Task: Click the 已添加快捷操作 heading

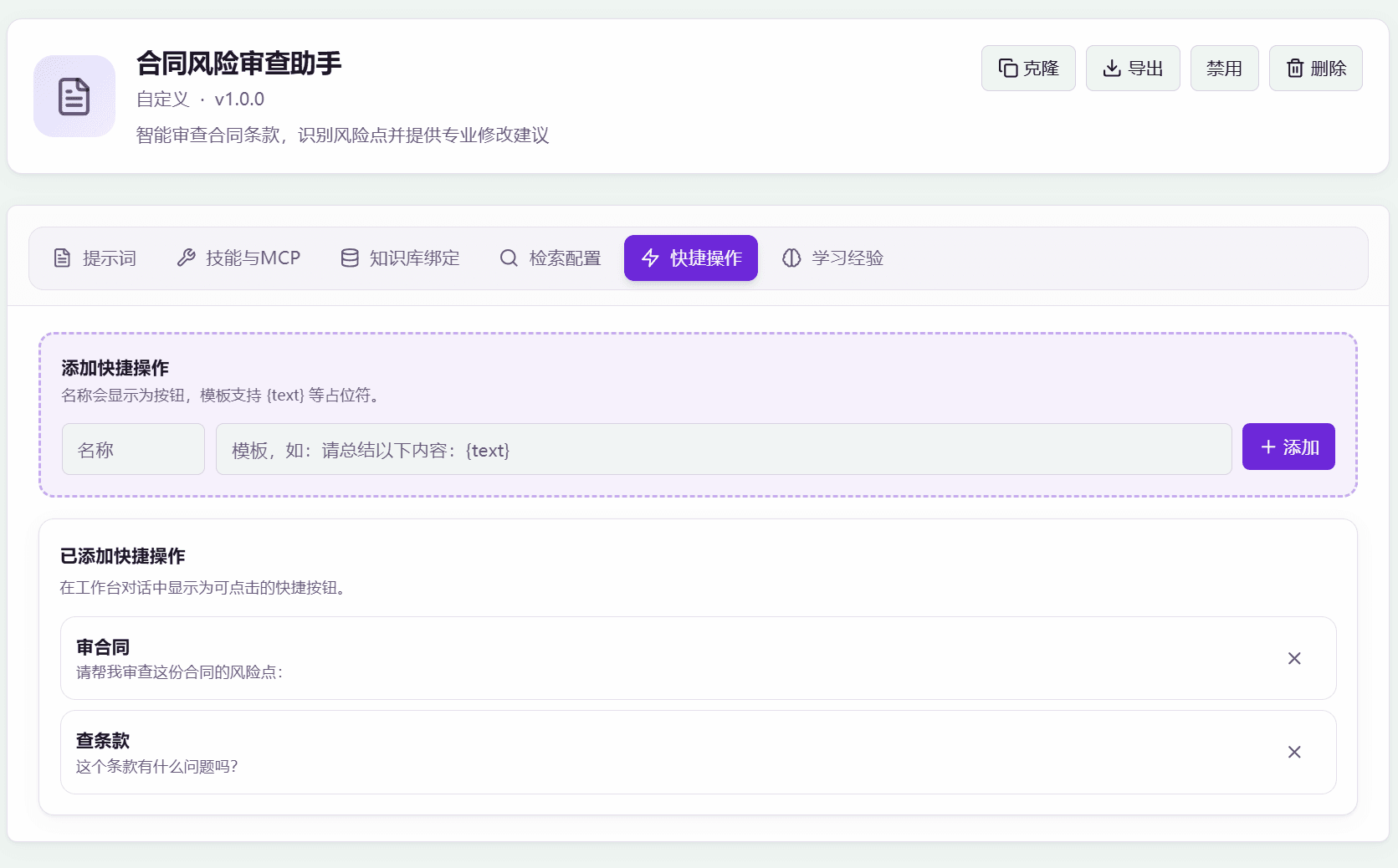Action: coord(123,556)
